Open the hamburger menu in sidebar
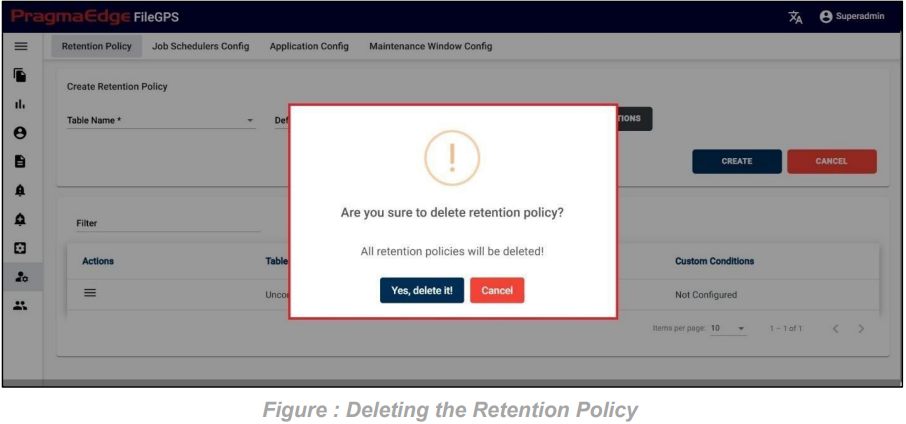The height and width of the screenshot is (424, 906). coord(21,46)
